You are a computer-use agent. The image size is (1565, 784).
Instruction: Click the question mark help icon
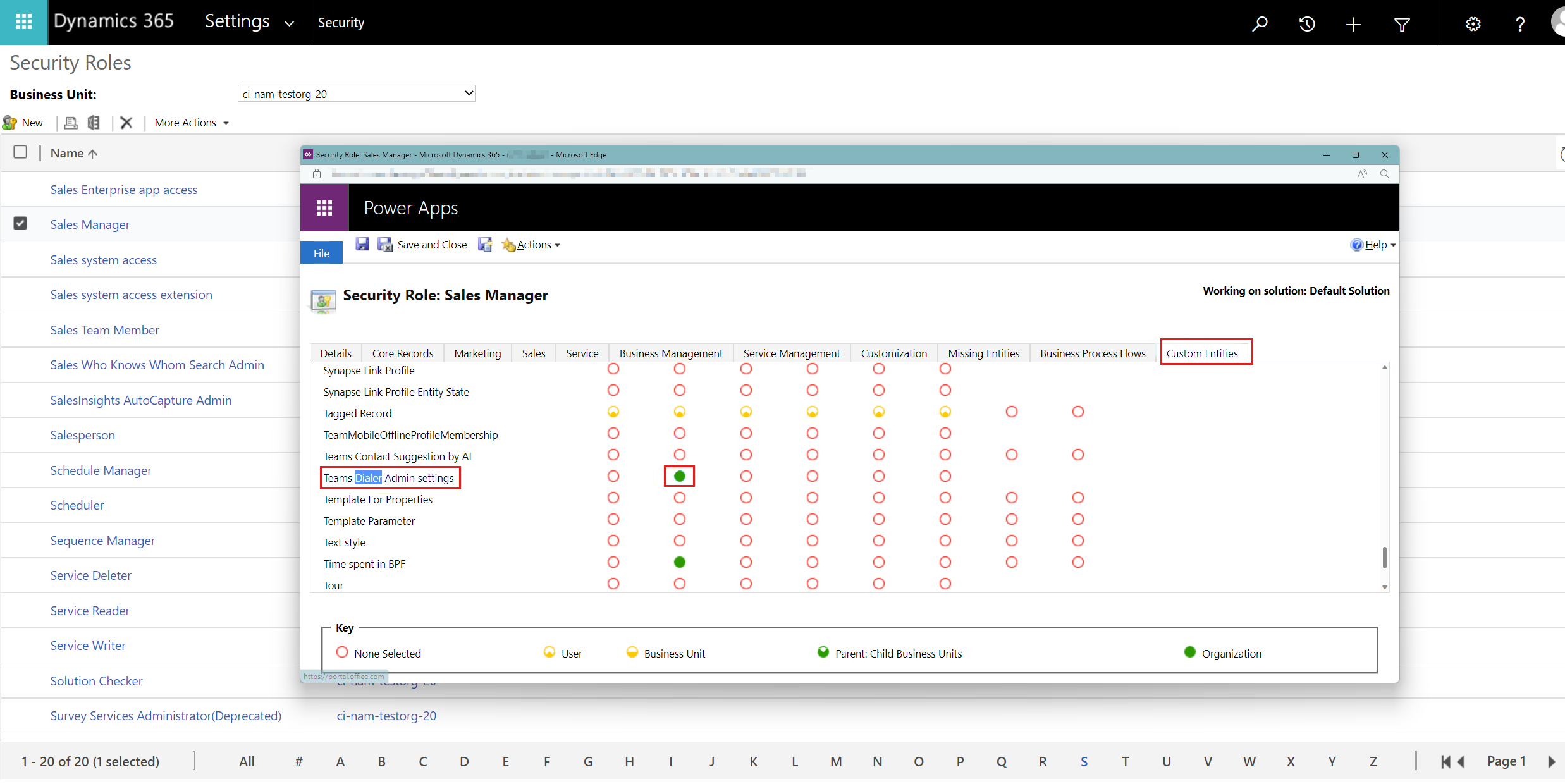[1520, 24]
